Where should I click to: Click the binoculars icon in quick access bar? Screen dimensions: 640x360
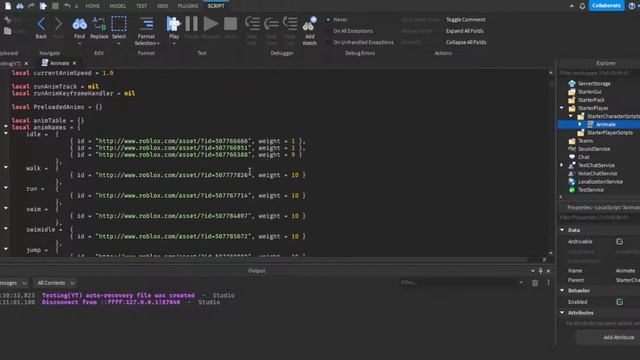point(20,6)
